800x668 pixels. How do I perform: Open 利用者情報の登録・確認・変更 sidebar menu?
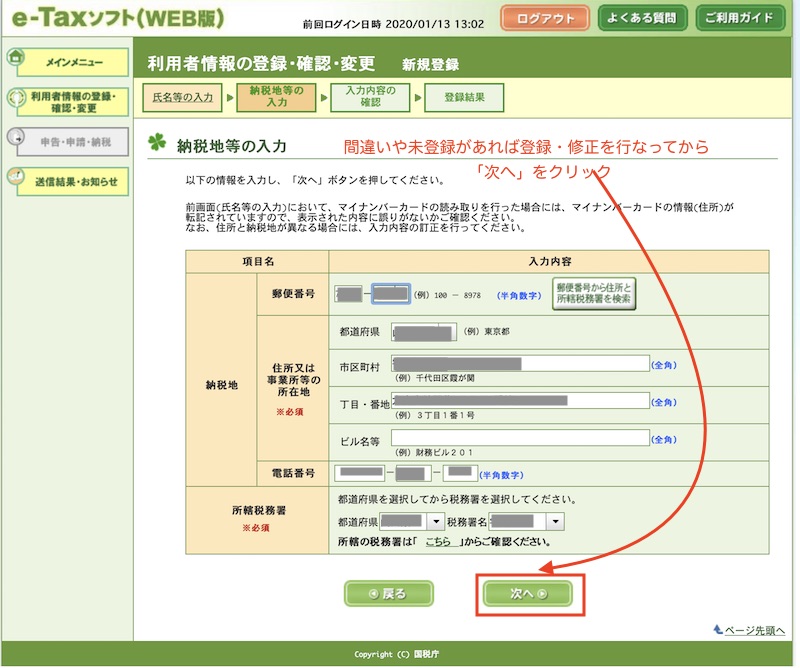click(x=73, y=102)
